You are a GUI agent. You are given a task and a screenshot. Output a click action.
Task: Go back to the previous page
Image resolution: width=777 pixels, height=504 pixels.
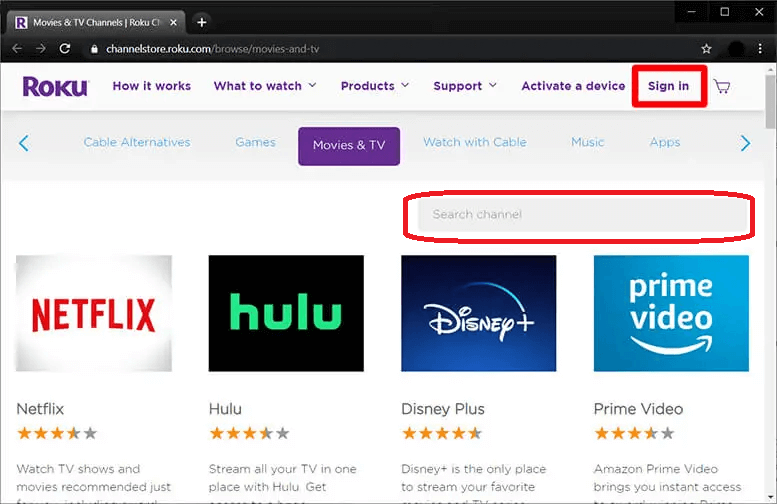coord(17,48)
